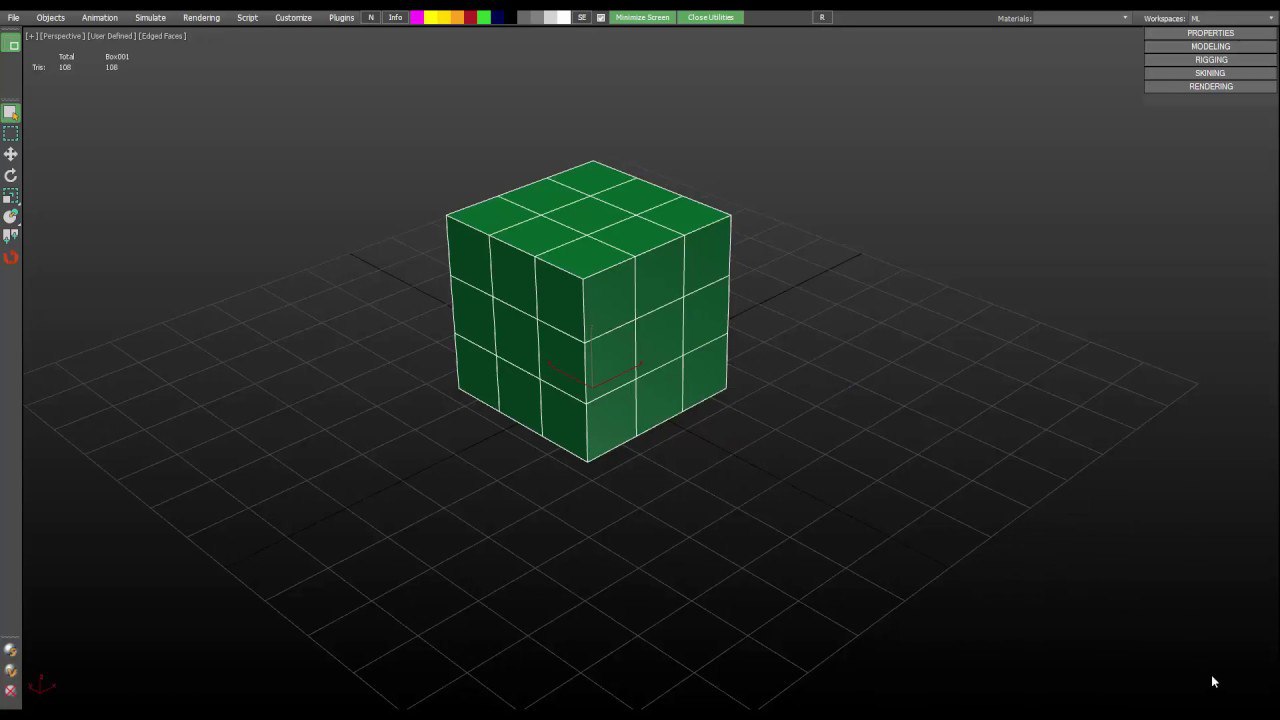Pick the navy blue color swatch
Image resolution: width=1280 pixels, height=720 pixels.
pos(497,18)
